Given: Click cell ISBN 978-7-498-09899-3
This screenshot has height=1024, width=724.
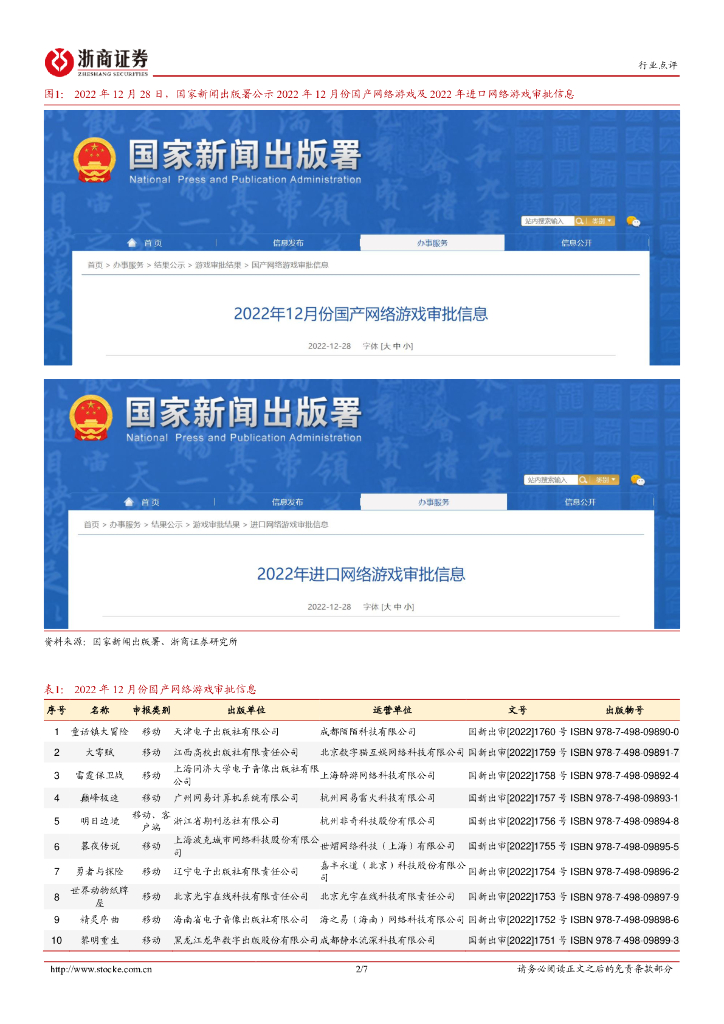Looking at the screenshot, I should [x=625, y=940].
